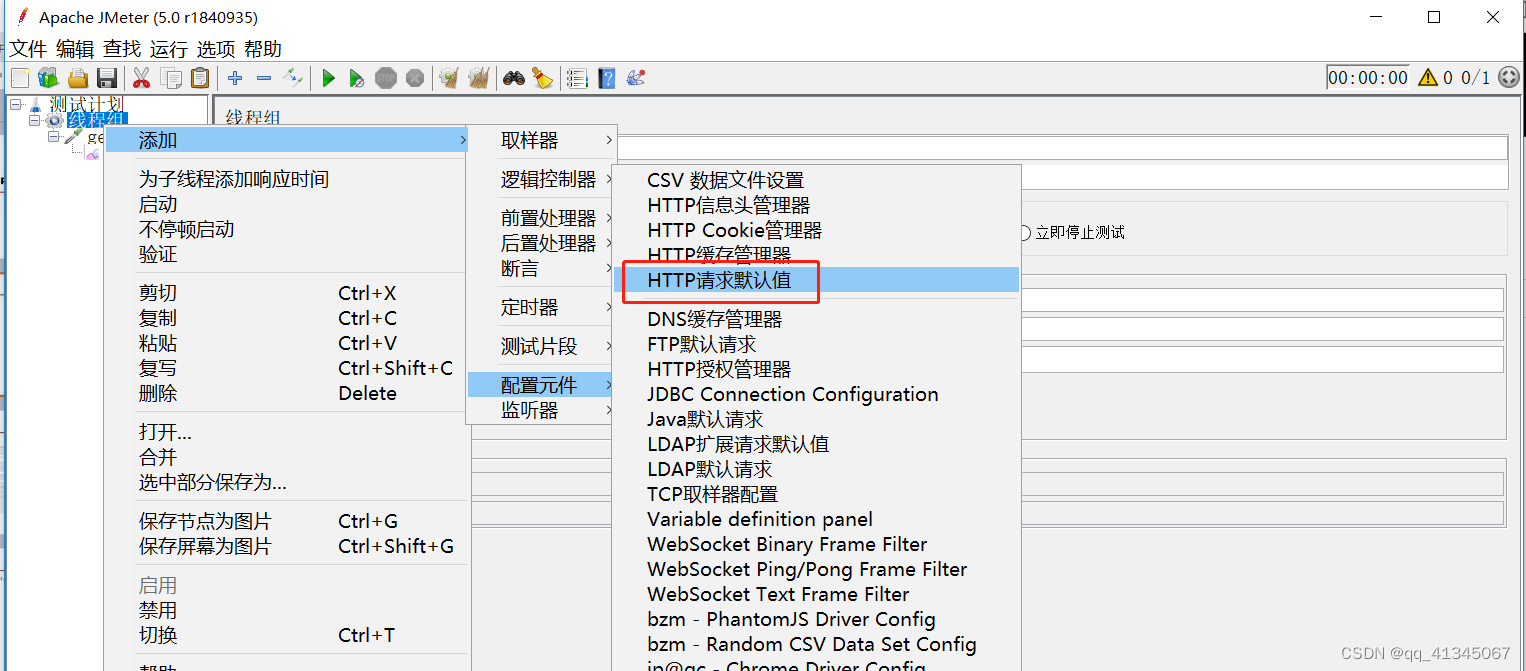Expand the 添加 submenu entry
1526x671 pixels.
coord(286,141)
